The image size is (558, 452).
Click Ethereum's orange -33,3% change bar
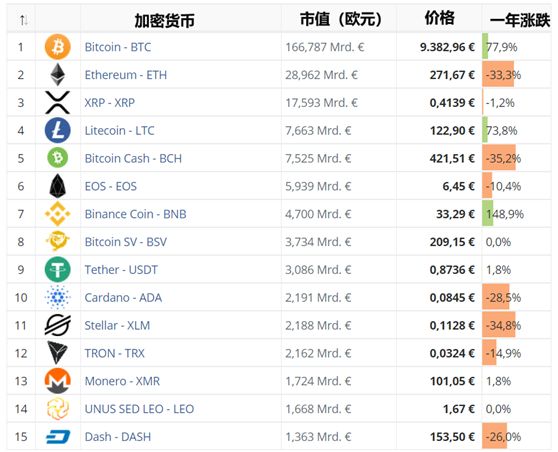[498, 74]
